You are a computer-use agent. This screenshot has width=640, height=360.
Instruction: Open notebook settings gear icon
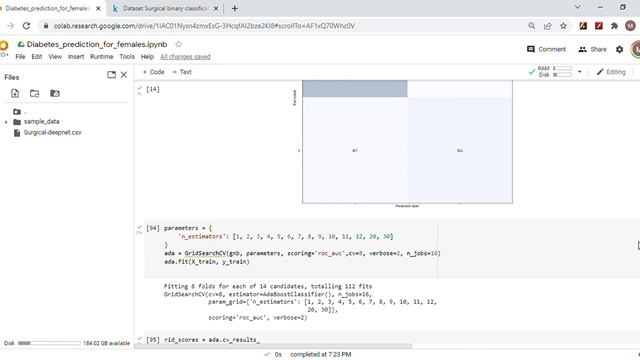pos(620,49)
